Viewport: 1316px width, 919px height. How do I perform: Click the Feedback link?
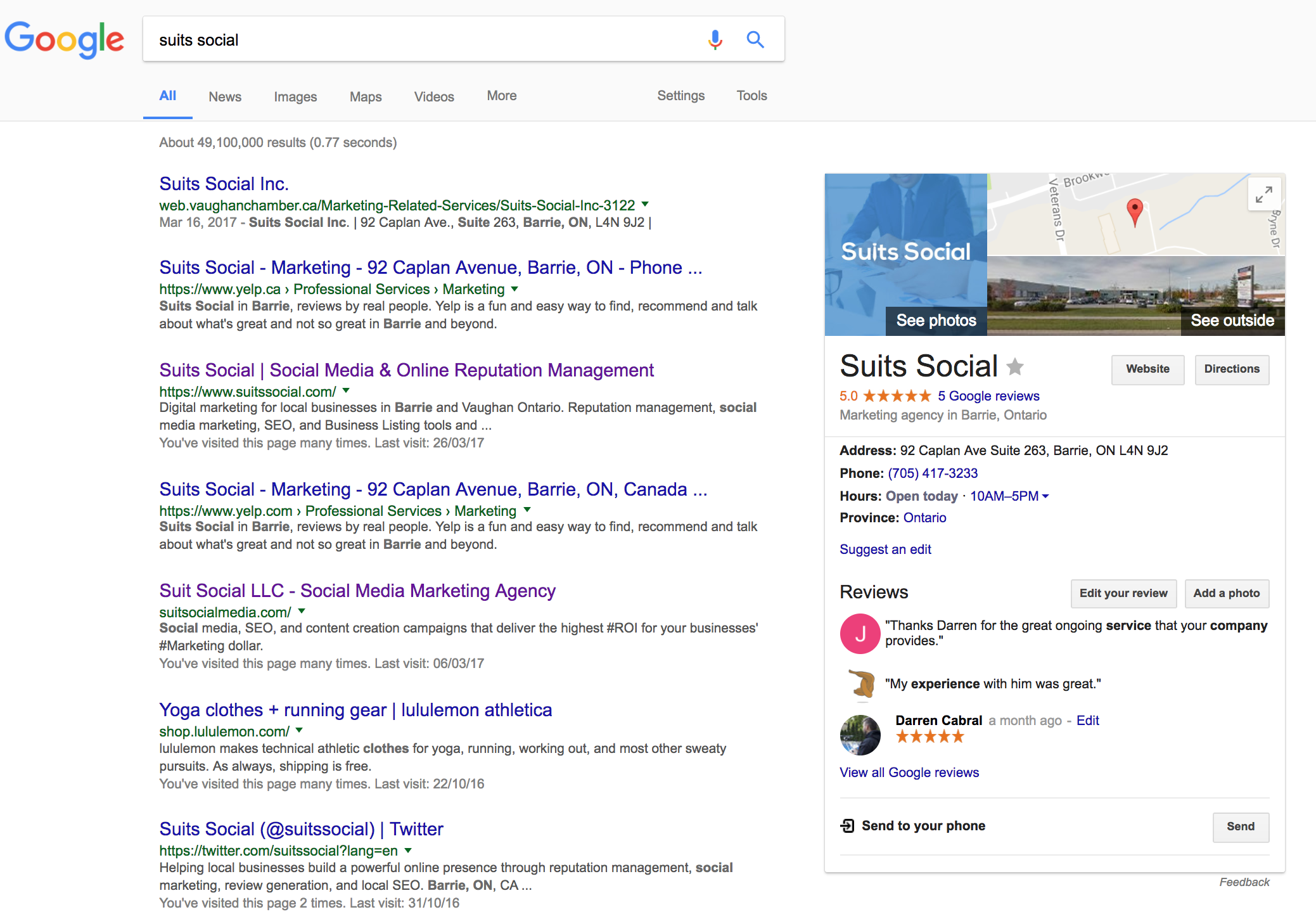click(x=1244, y=882)
